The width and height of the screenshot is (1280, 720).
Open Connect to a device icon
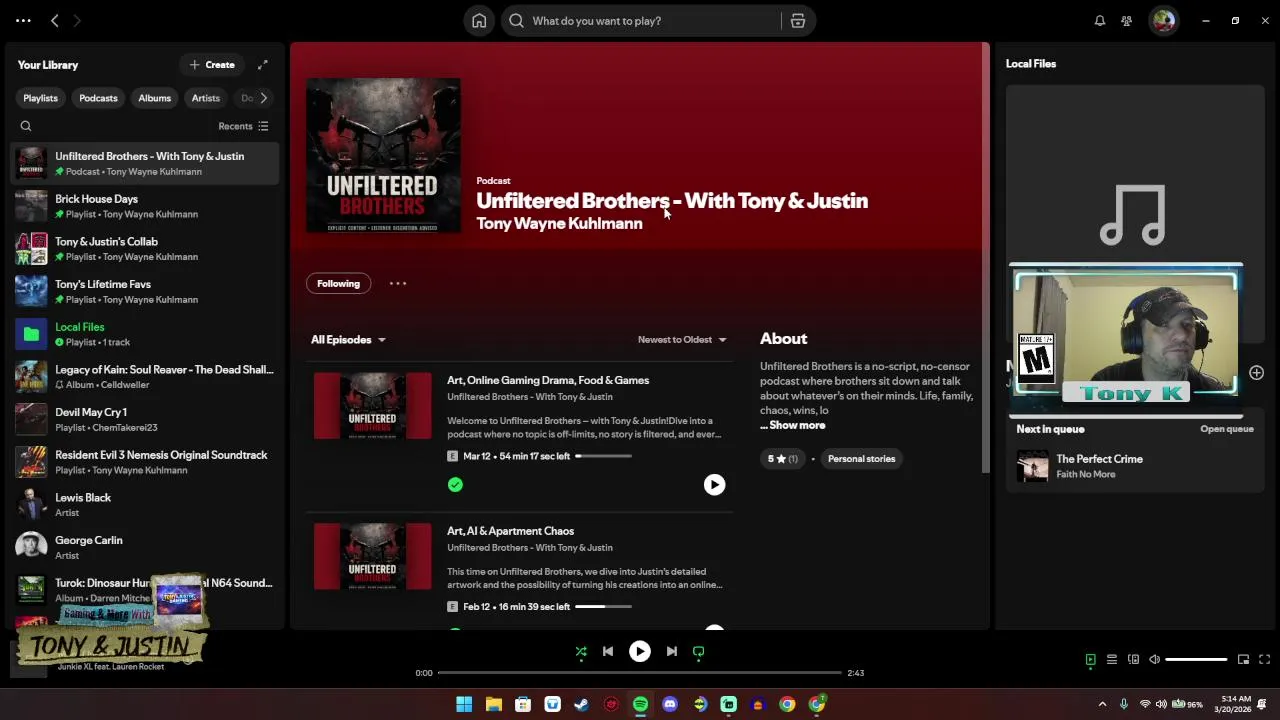tap(1133, 660)
